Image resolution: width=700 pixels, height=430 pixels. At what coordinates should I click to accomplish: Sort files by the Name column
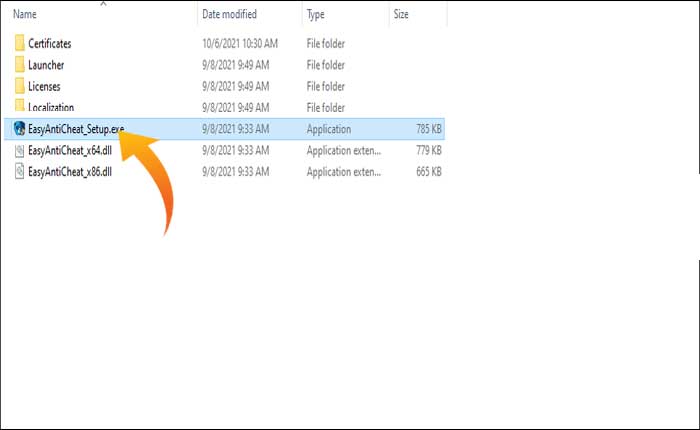click(25, 14)
